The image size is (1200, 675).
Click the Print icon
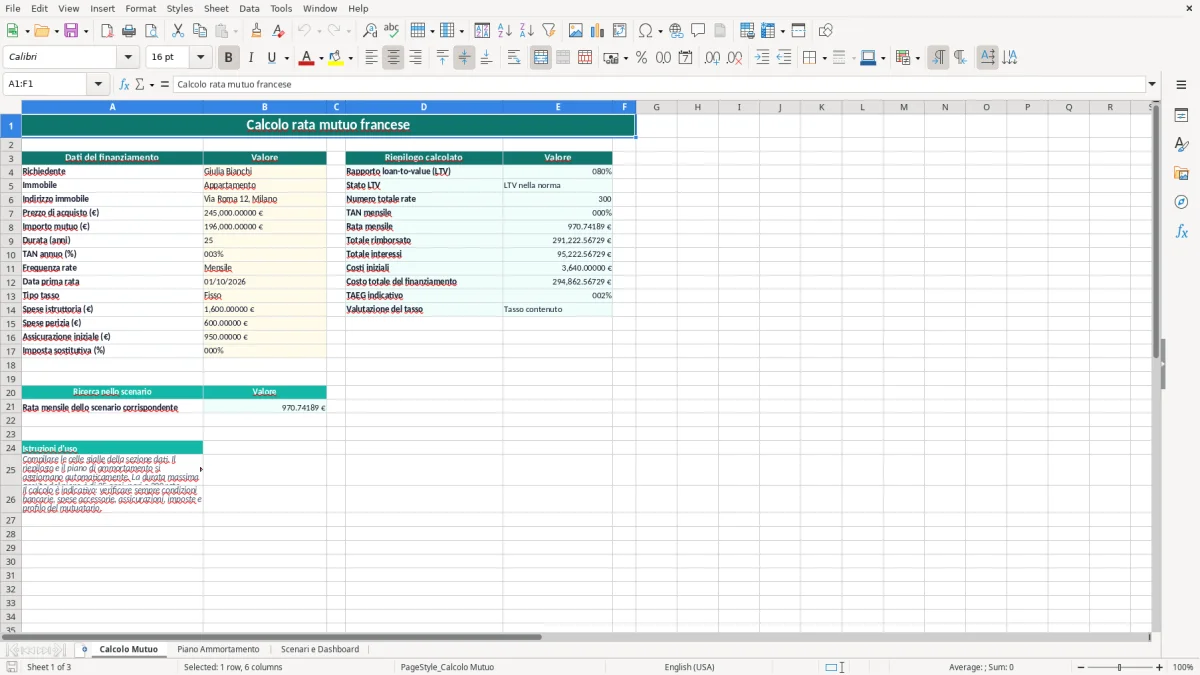click(x=129, y=31)
